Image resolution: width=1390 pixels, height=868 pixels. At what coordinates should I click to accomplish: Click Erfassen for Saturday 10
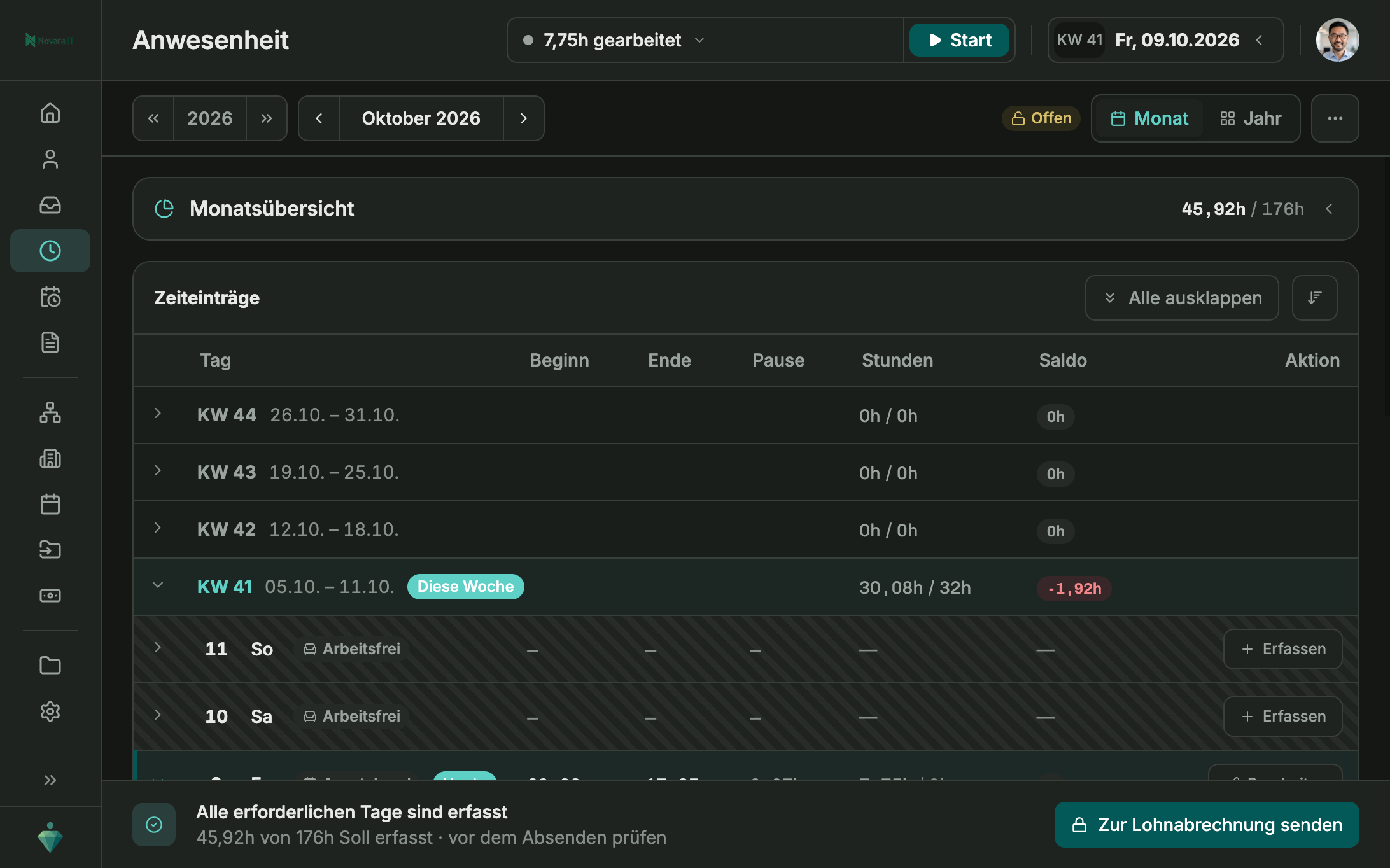pyautogui.click(x=1283, y=717)
